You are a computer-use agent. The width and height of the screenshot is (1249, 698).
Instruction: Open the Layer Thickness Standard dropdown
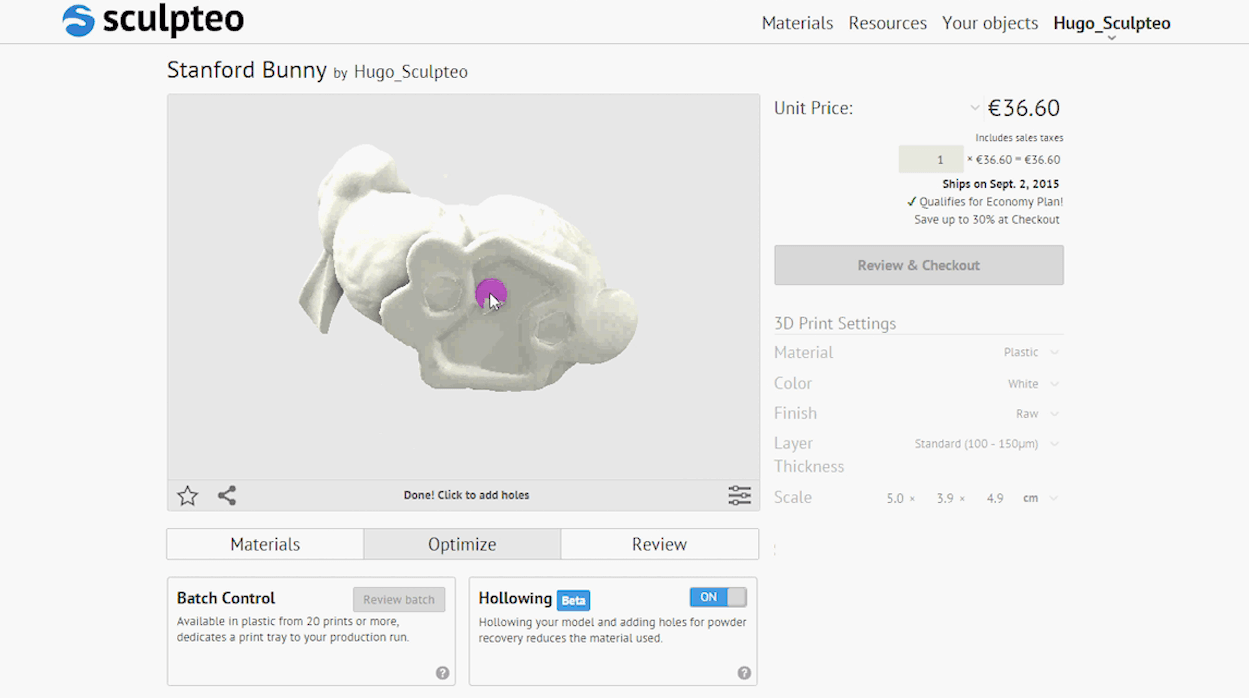pos(985,444)
